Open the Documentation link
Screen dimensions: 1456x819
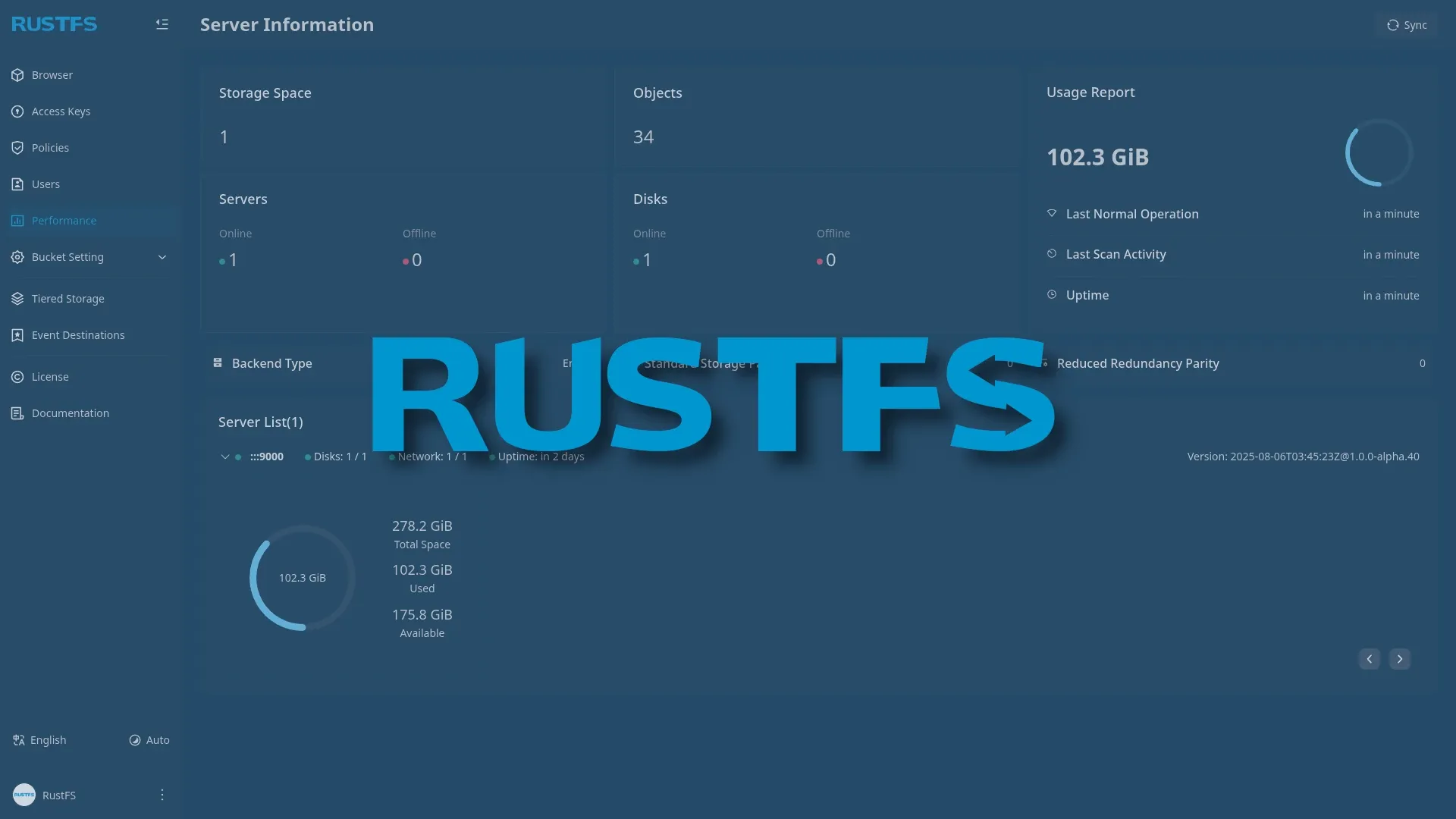point(90,413)
